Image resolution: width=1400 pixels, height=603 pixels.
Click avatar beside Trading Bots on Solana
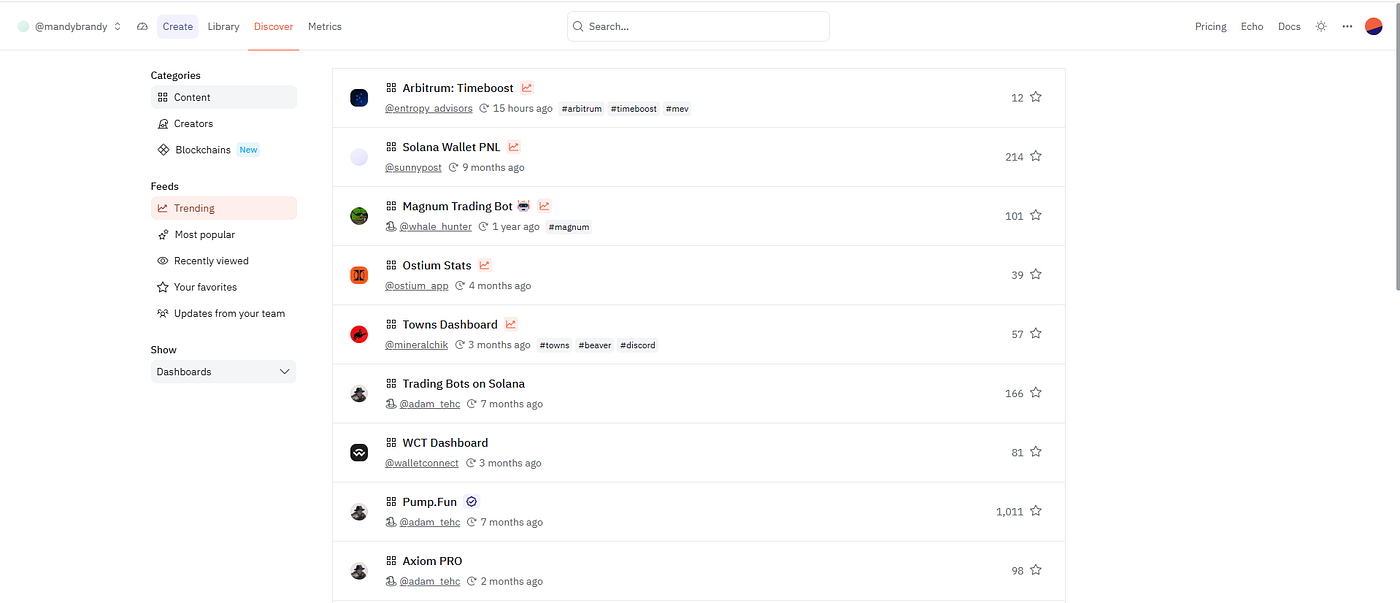[x=359, y=393]
